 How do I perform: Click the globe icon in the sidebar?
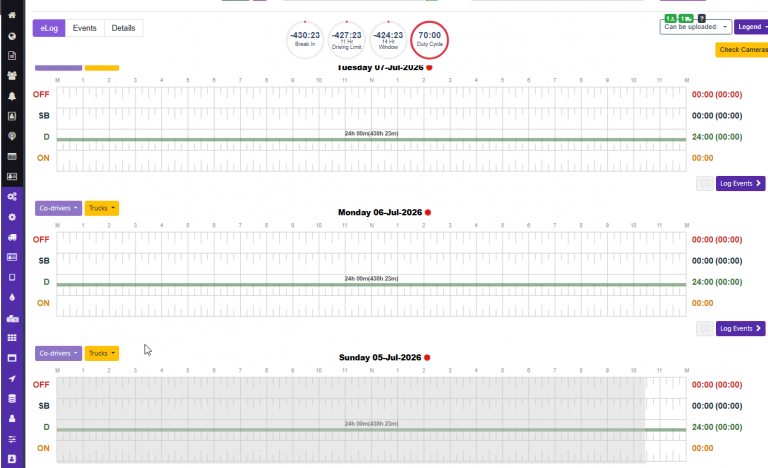(x=12, y=36)
